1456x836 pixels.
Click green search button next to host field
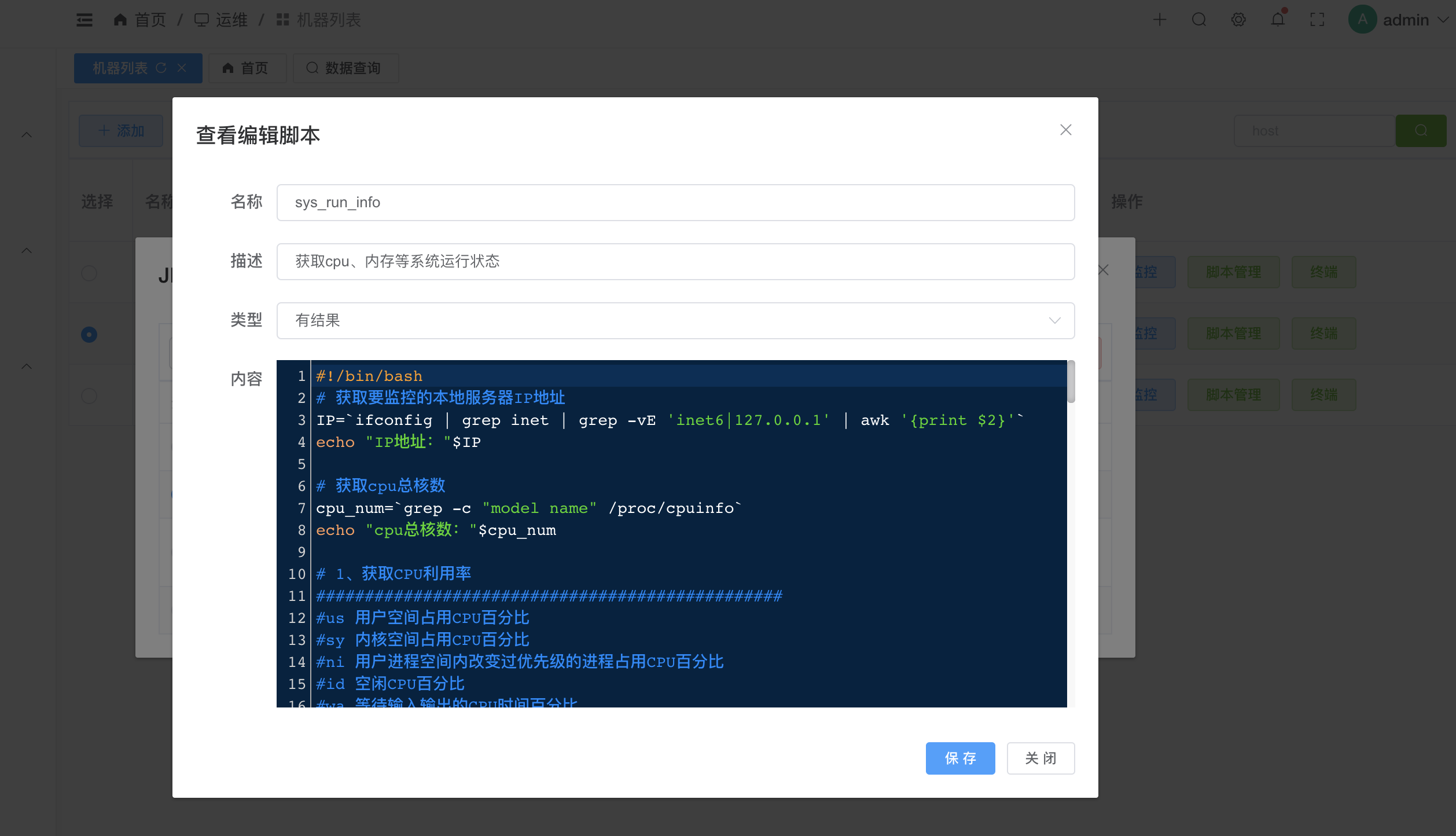coord(1421,131)
